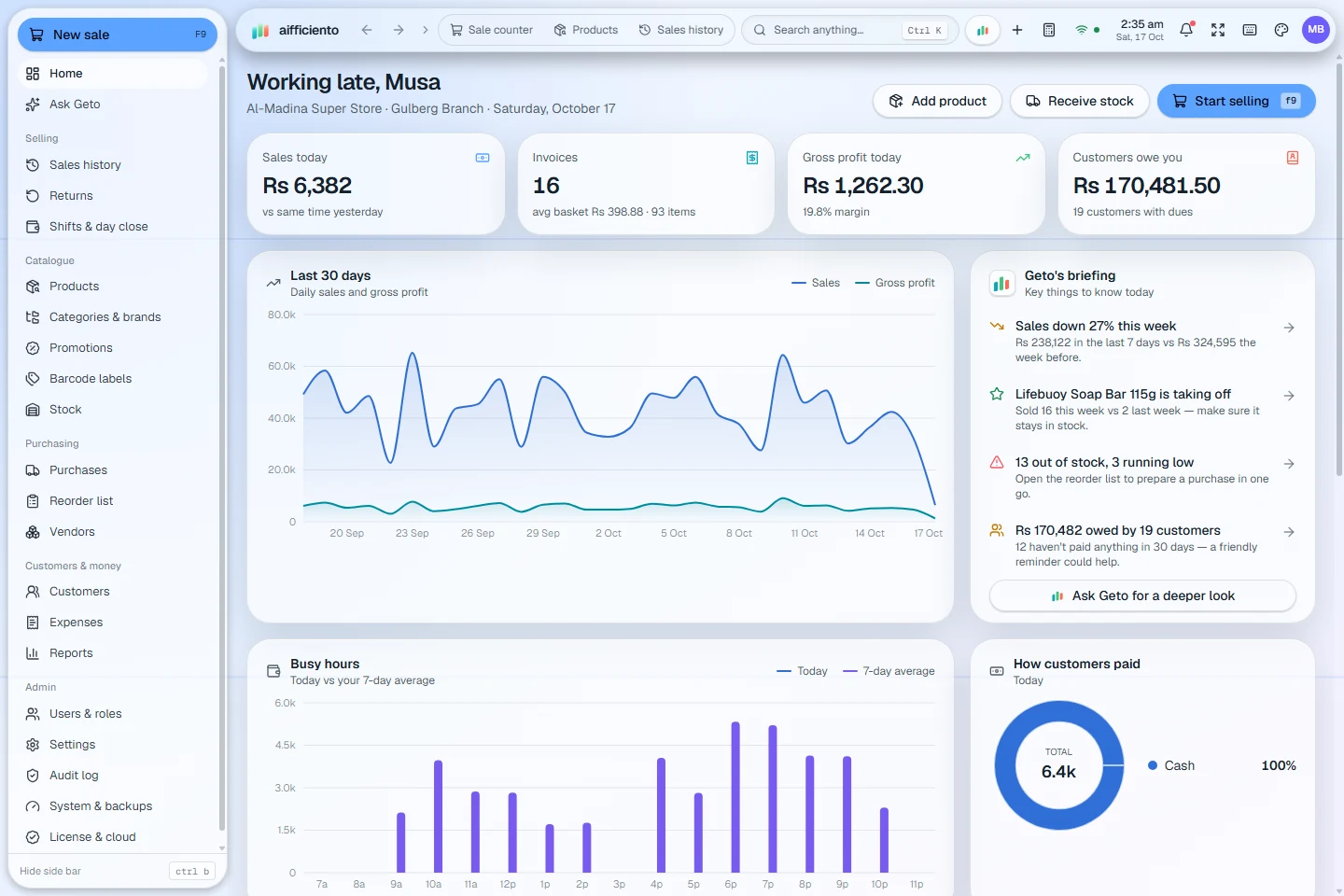Viewport: 1344px width, 896px height.
Task: Go to Sales history in sidebar
Action: point(113,165)
